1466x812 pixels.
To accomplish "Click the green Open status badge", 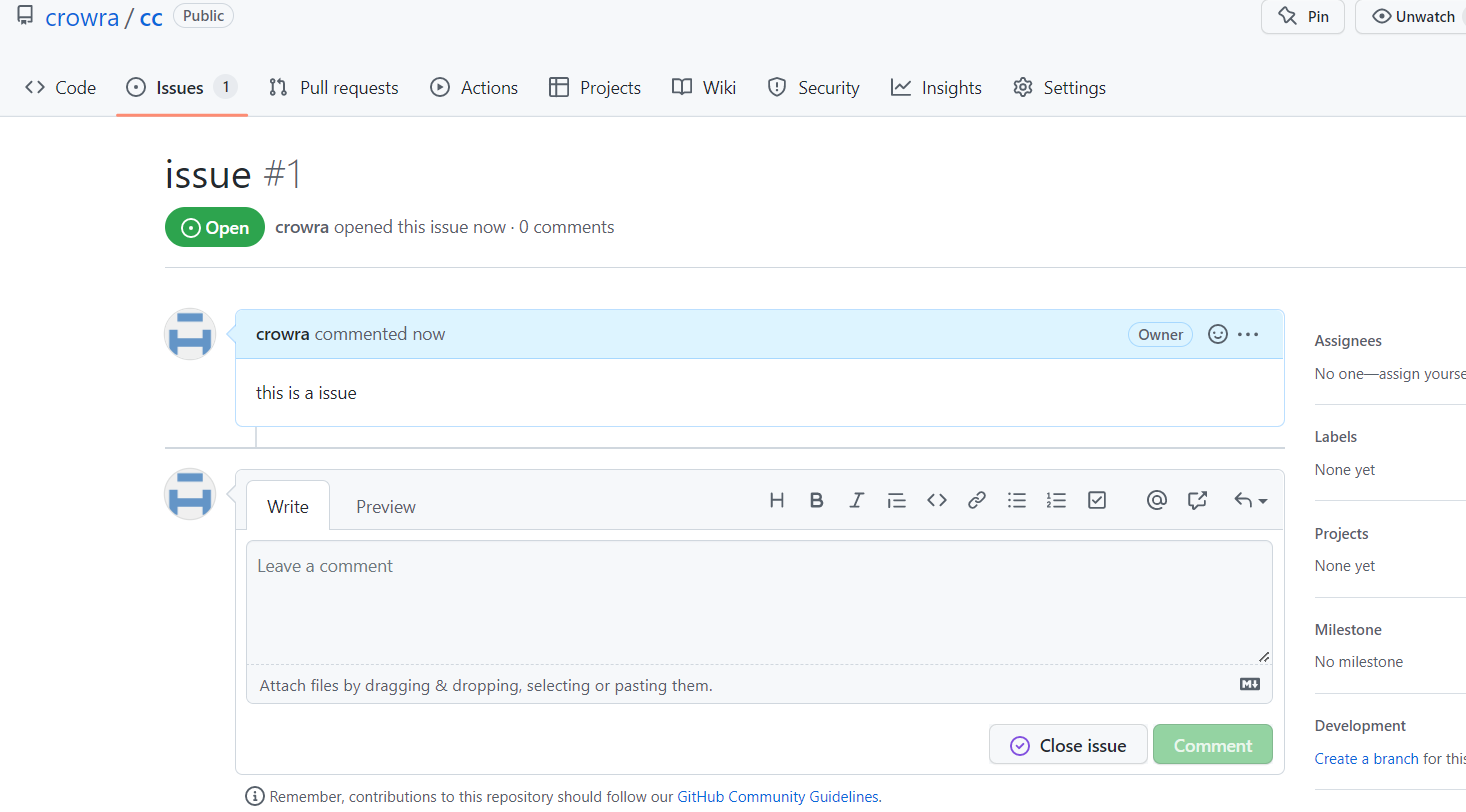I will 215,227.
